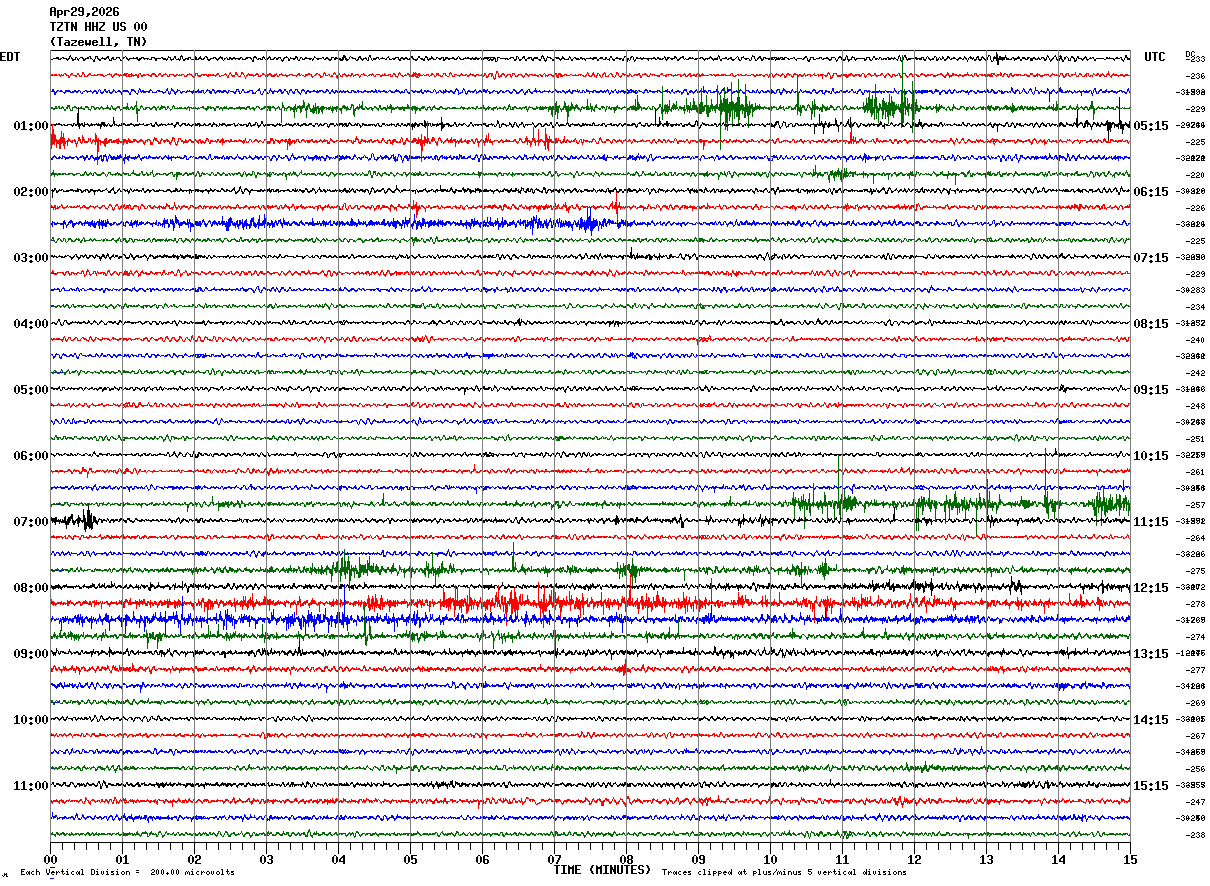Click the DC column header at top right
Viewport: 1210px width, 886px height.
1190,54
